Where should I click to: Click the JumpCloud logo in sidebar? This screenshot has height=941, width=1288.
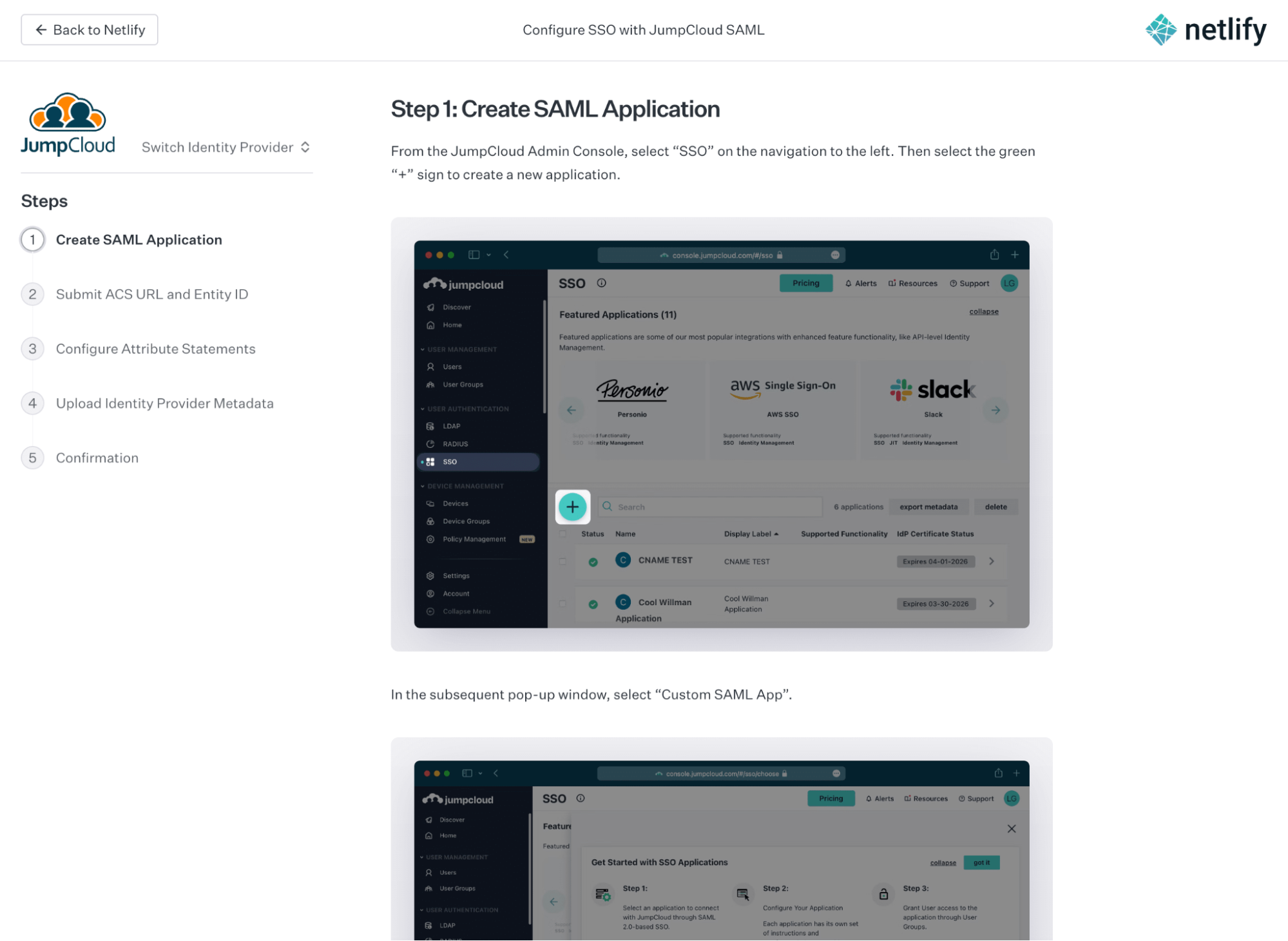(x=68, y=124)
